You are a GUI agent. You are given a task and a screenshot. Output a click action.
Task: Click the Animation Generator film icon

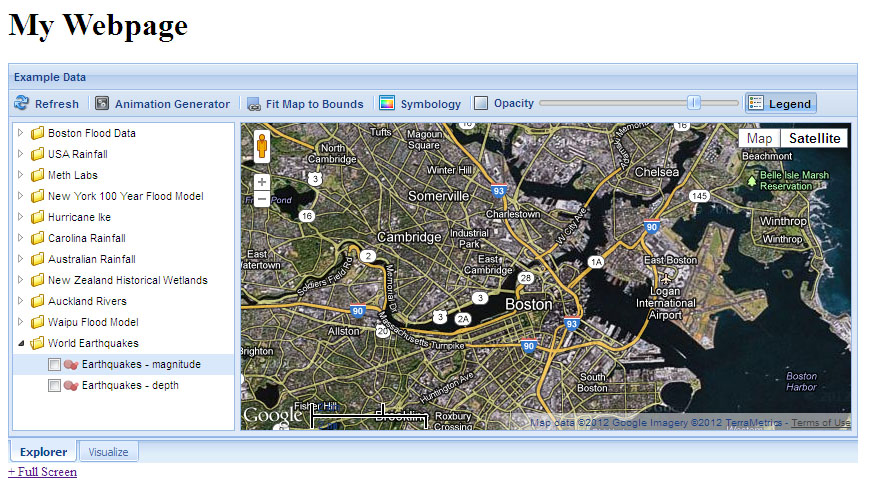click(102, 103)
